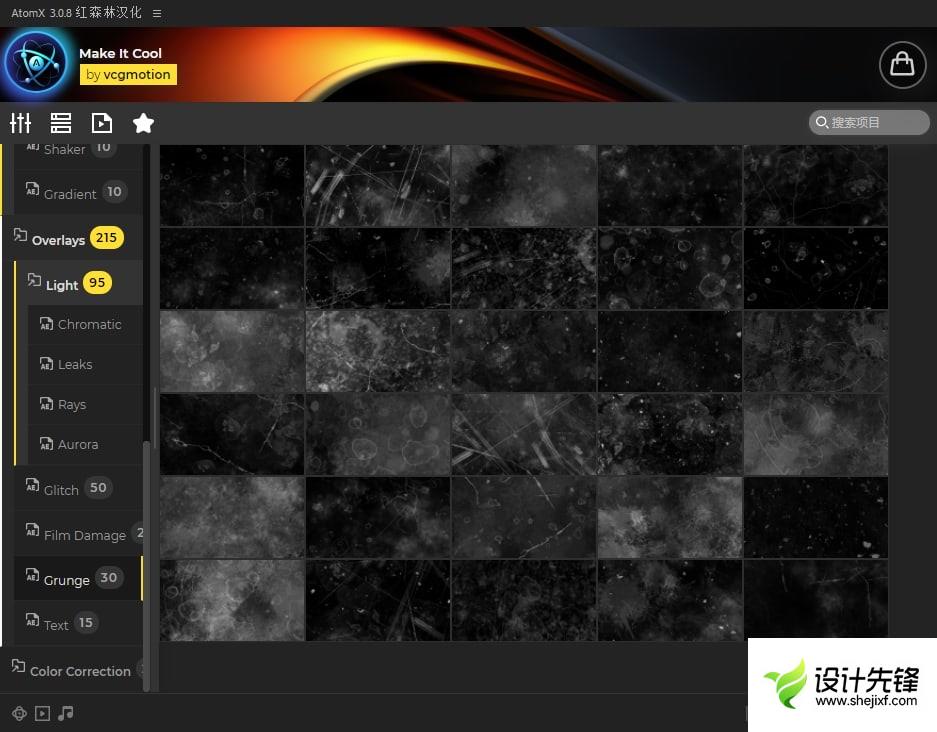Click the sidebar vertical scrollbar

[x=147, y=560]
